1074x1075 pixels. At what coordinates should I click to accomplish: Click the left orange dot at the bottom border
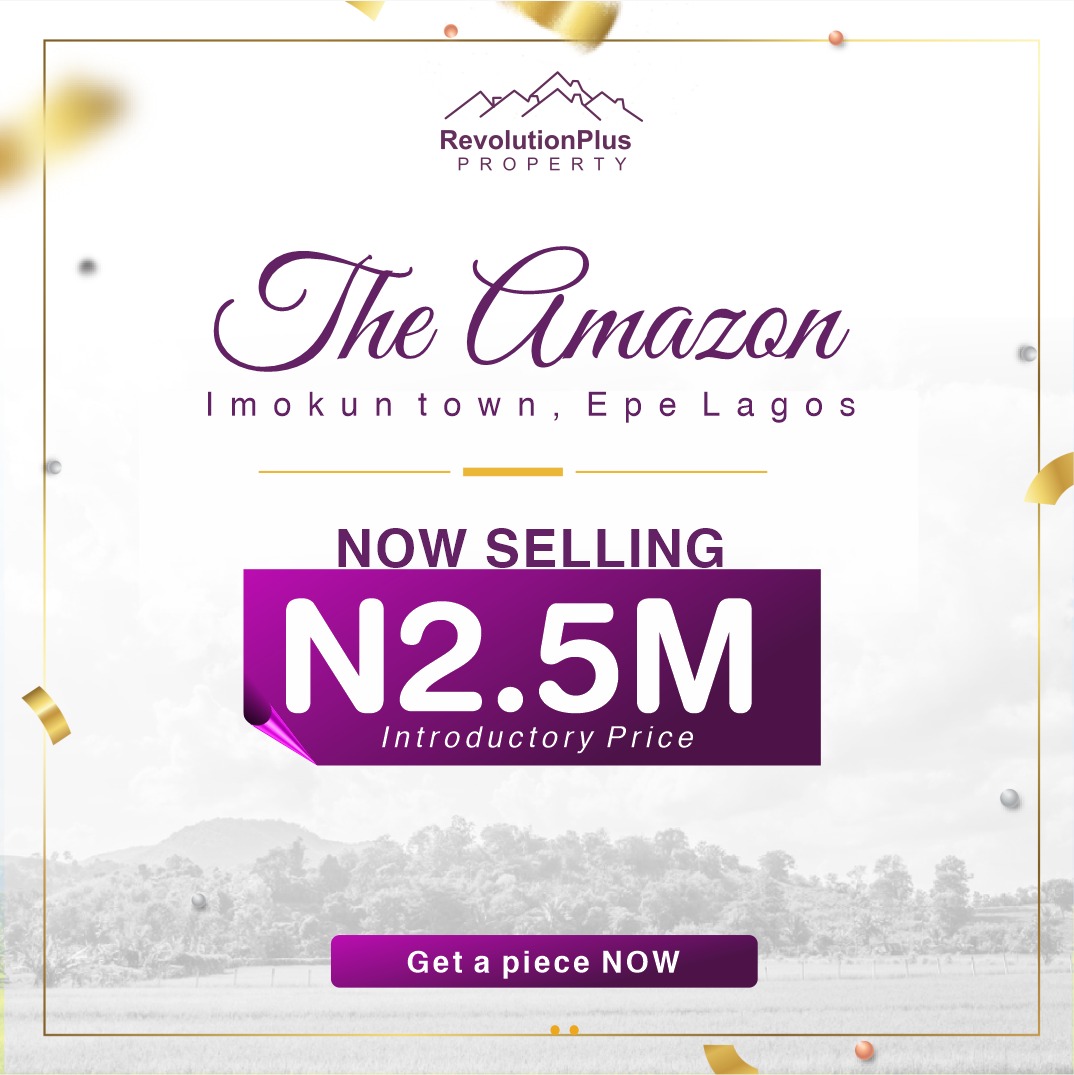pos(555,1029)
